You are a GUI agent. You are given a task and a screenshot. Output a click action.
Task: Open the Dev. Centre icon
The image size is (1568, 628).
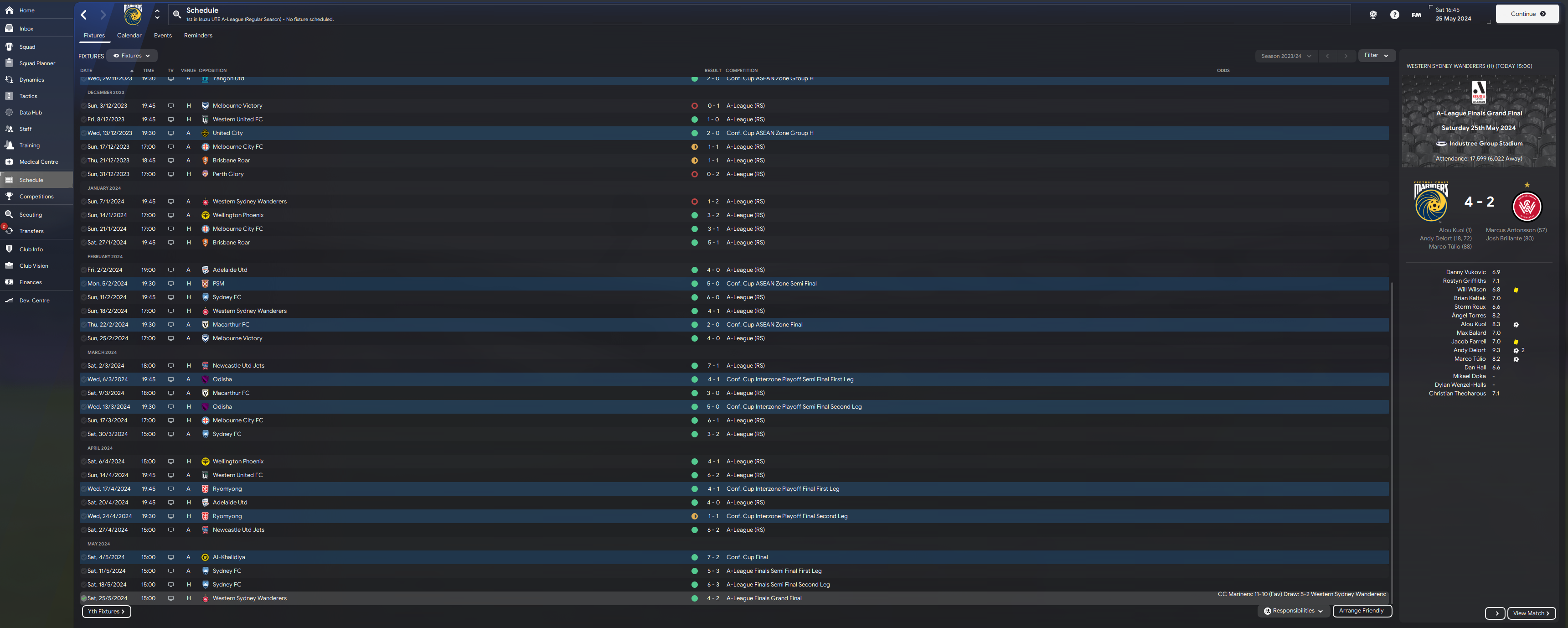click(x=9, y=300)
